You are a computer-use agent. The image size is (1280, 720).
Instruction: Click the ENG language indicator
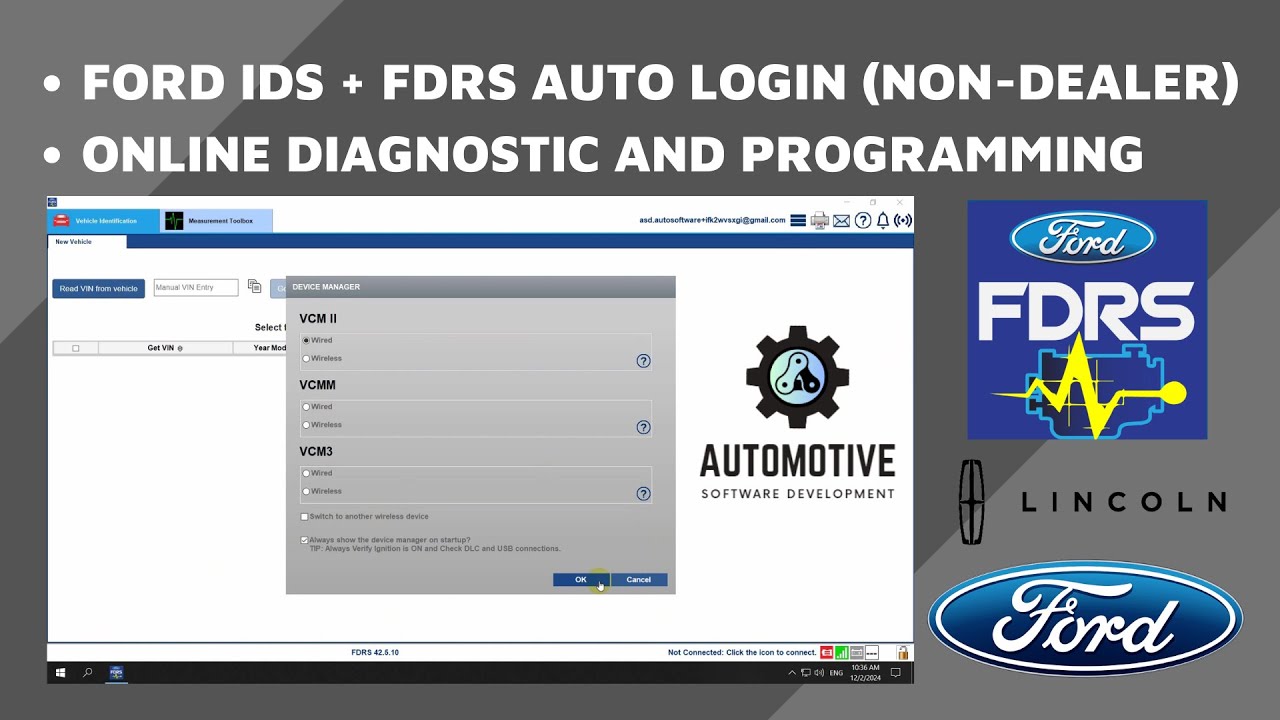pyautogui.click(x=837, y=673)
